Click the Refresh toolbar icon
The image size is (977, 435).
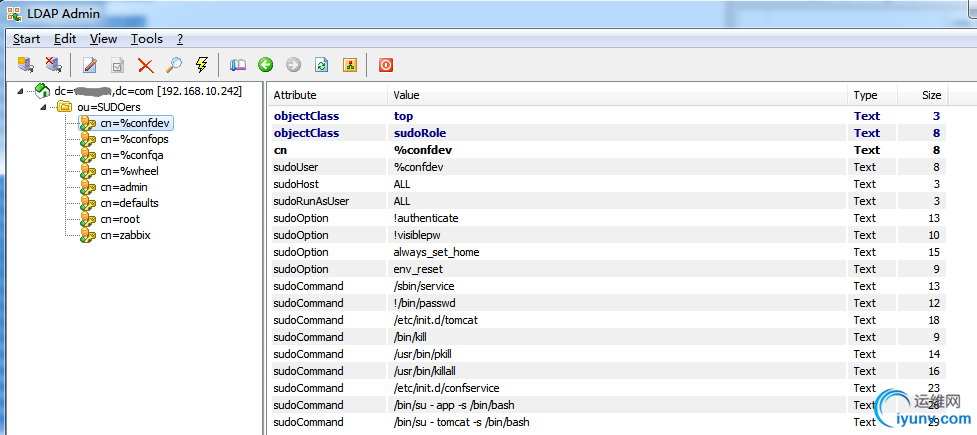(x=322, y=65)
